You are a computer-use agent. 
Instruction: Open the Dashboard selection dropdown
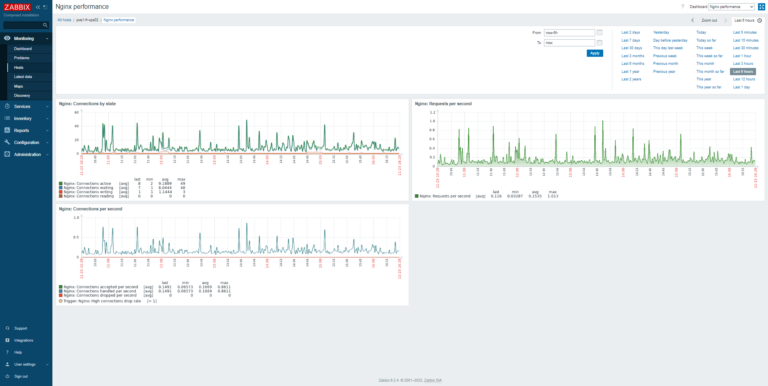pyautogui.click(x=732, y=7)
